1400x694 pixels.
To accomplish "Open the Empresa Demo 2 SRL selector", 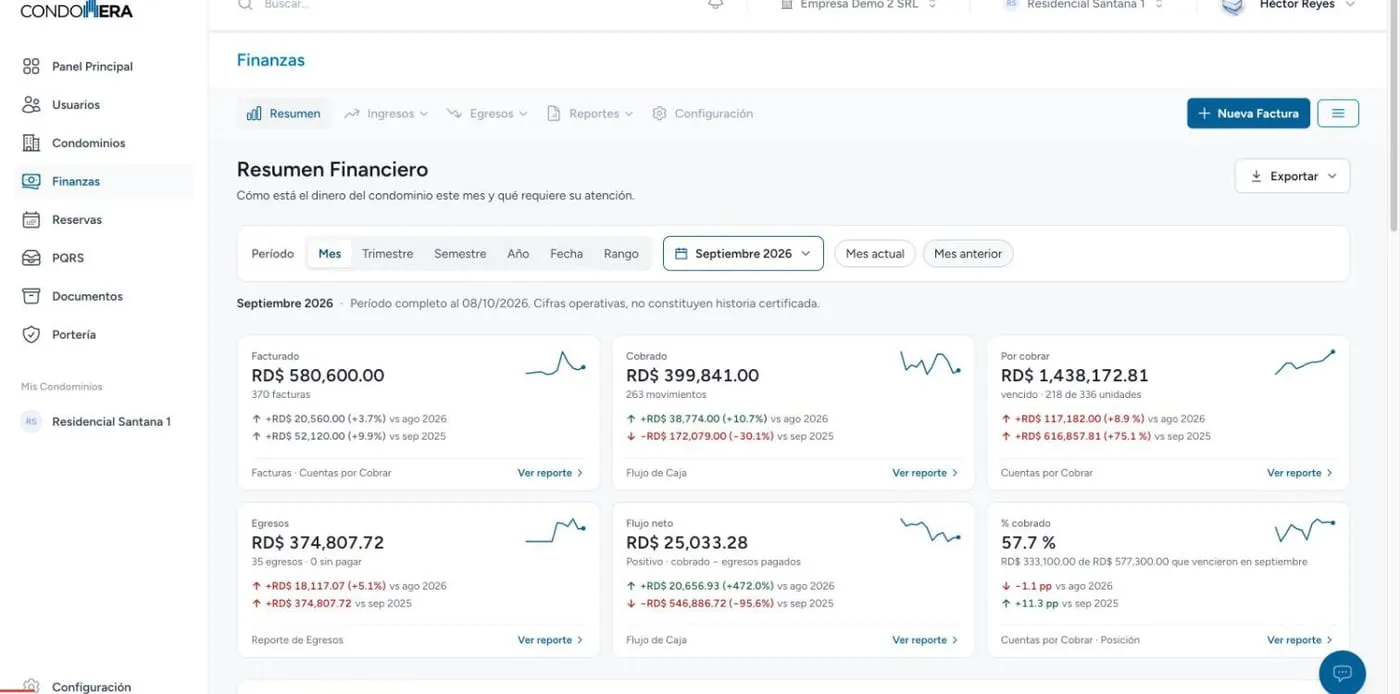I will coord(858,5).
